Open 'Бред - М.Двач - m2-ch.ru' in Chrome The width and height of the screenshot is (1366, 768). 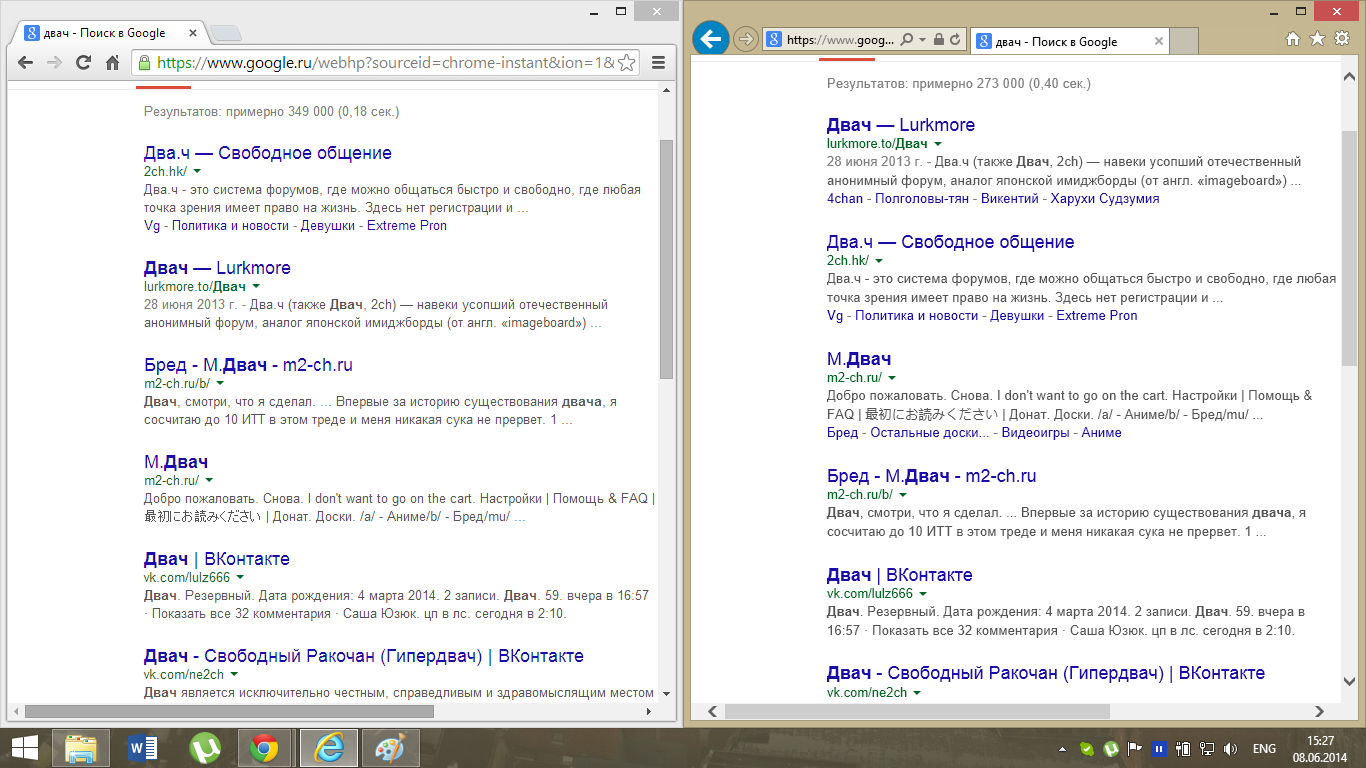point(248,365)
